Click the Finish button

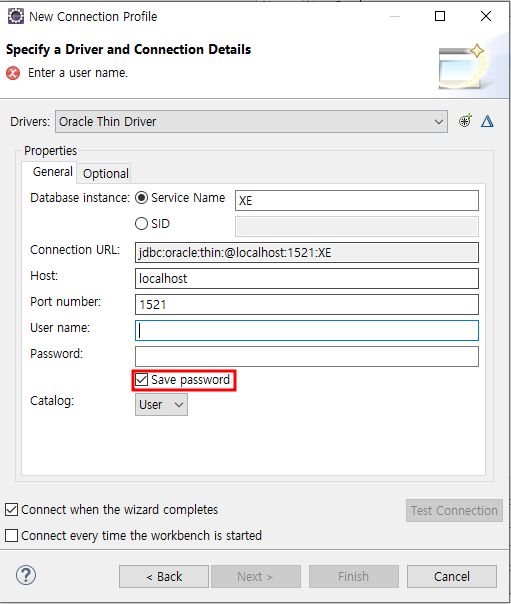click(x=354, y=577)
